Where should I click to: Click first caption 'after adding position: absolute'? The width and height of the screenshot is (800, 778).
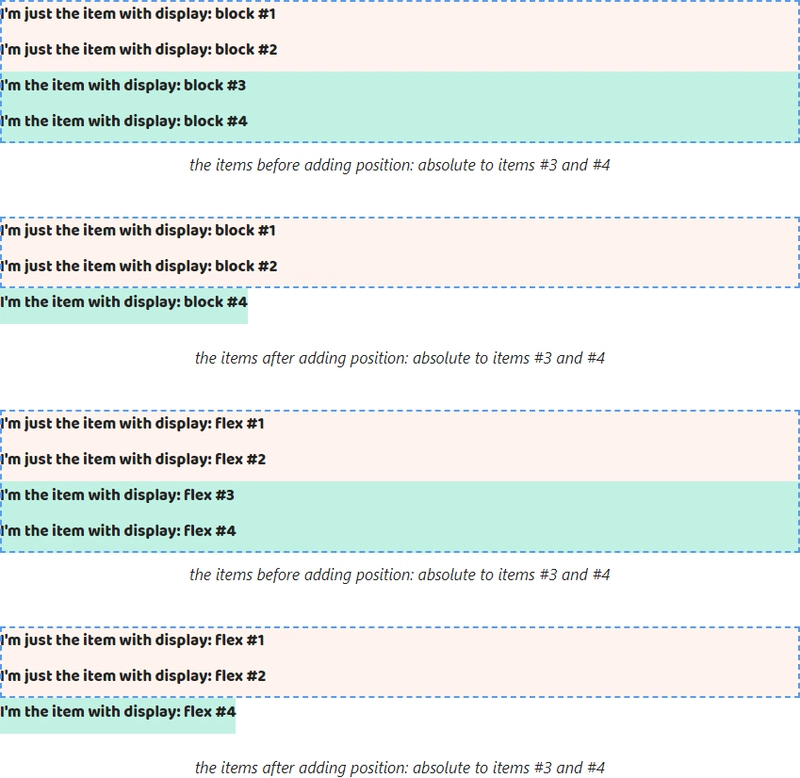point(399,358)
